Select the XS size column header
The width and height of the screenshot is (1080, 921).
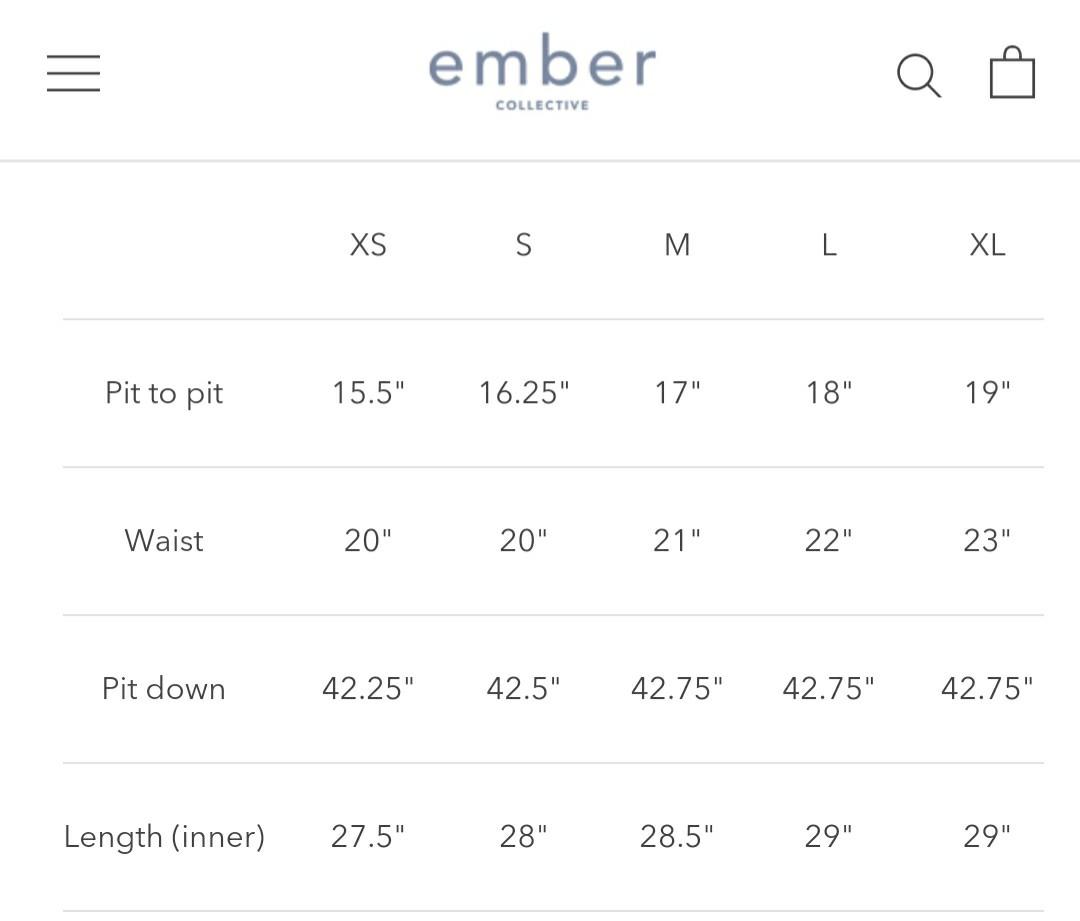(x=367, y=245)
